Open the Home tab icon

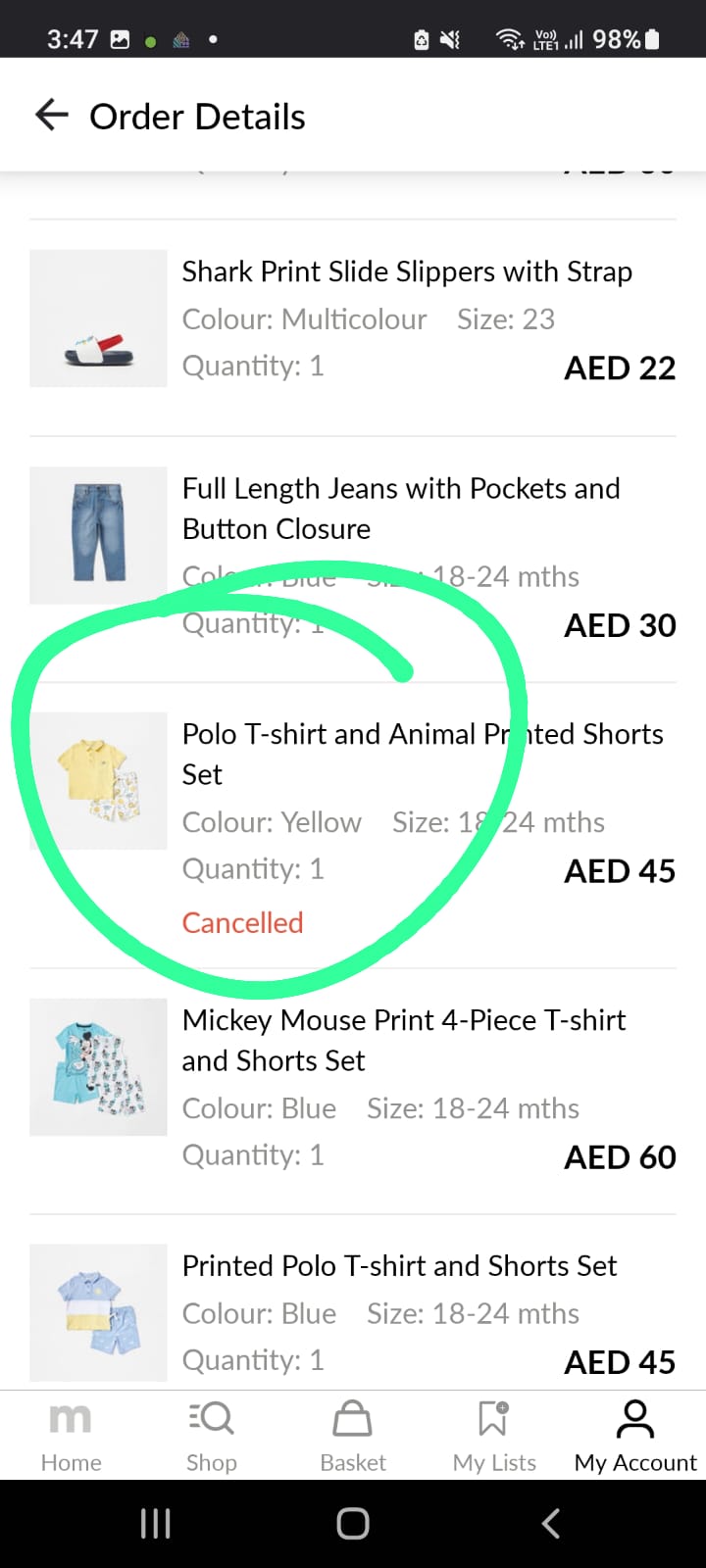pos(71,1418)
